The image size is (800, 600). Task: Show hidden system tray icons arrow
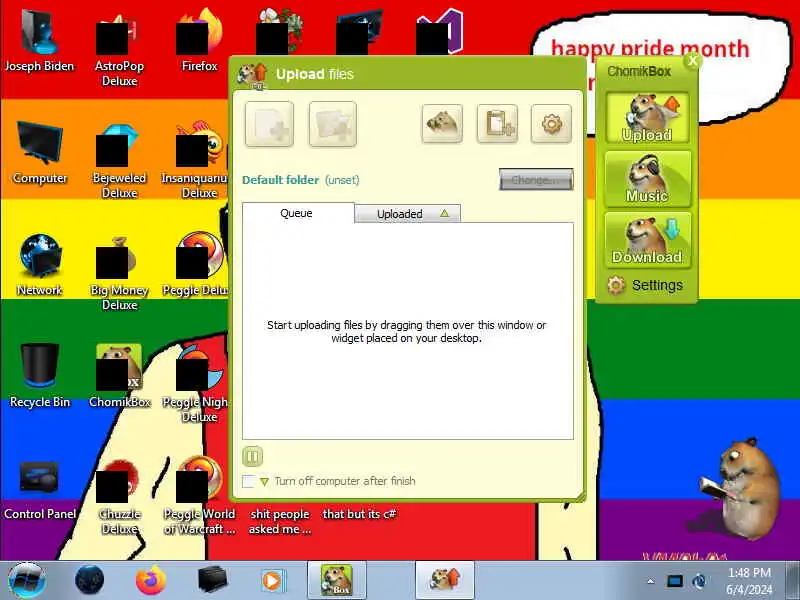click(x=651, y=581)
